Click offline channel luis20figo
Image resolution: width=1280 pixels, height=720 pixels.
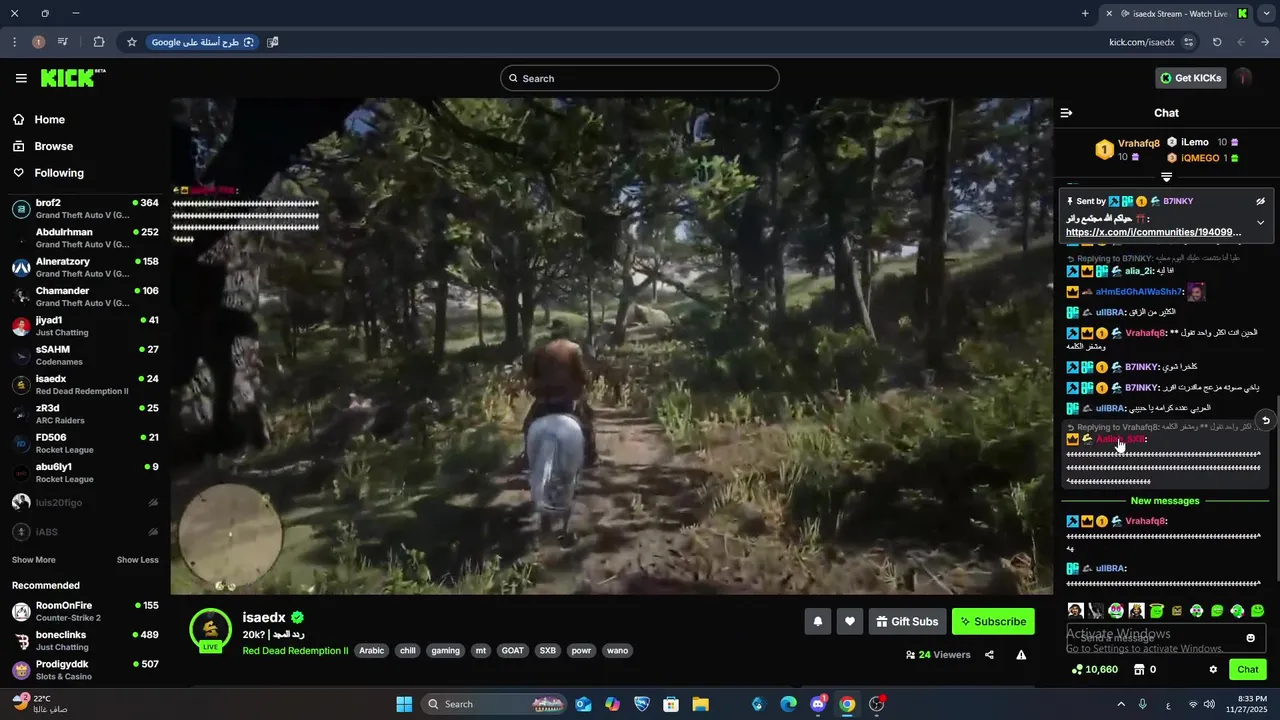point(85,502)
